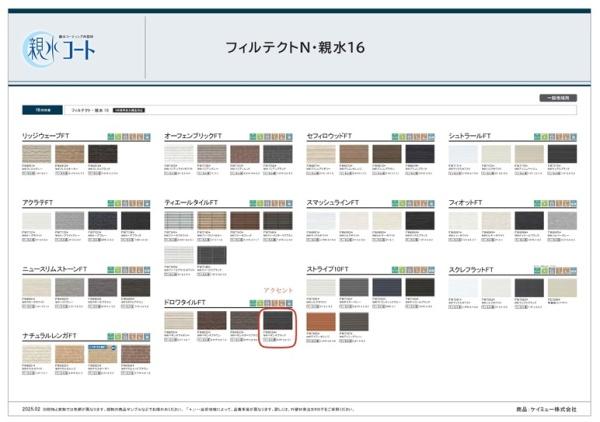Click the blue feature icon at シュトラールFT row end
The image size is (600, 422).
[x=574, y=137]
